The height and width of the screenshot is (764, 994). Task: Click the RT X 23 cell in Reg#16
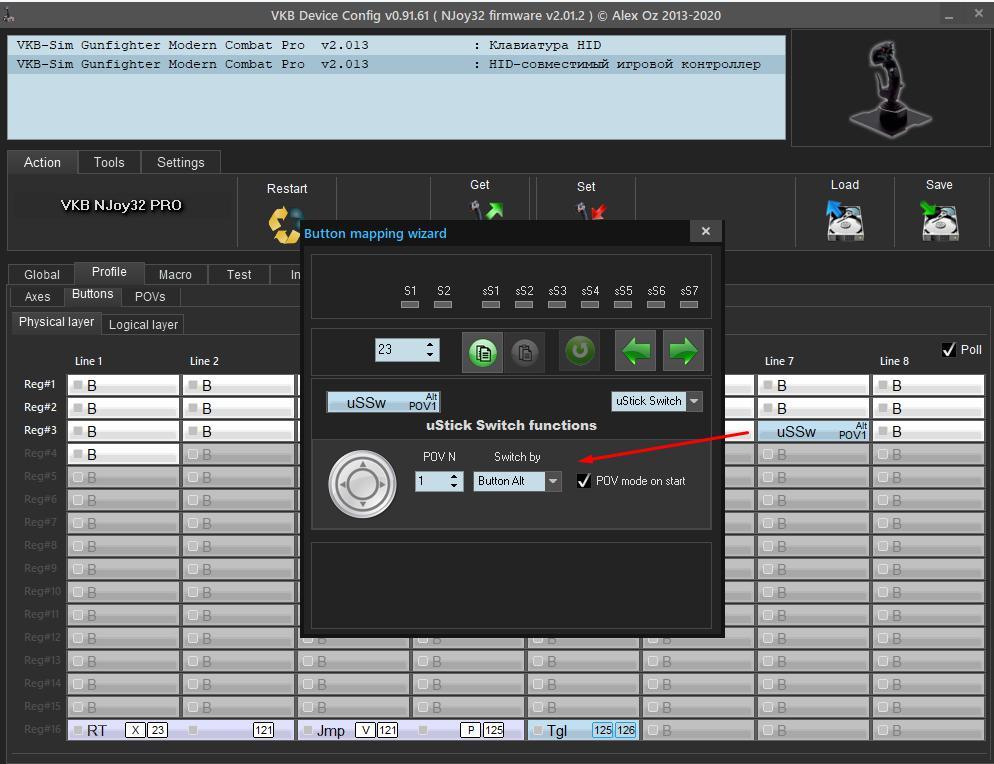point(124,730)
